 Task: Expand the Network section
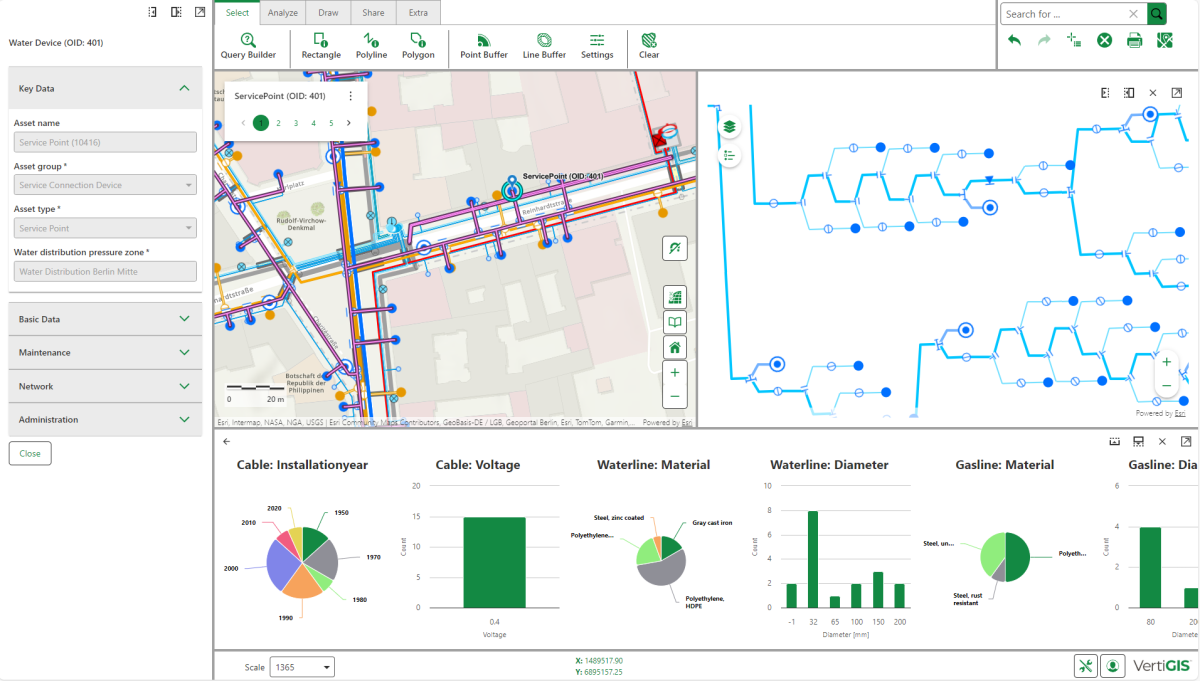click(x=184, y=386)
